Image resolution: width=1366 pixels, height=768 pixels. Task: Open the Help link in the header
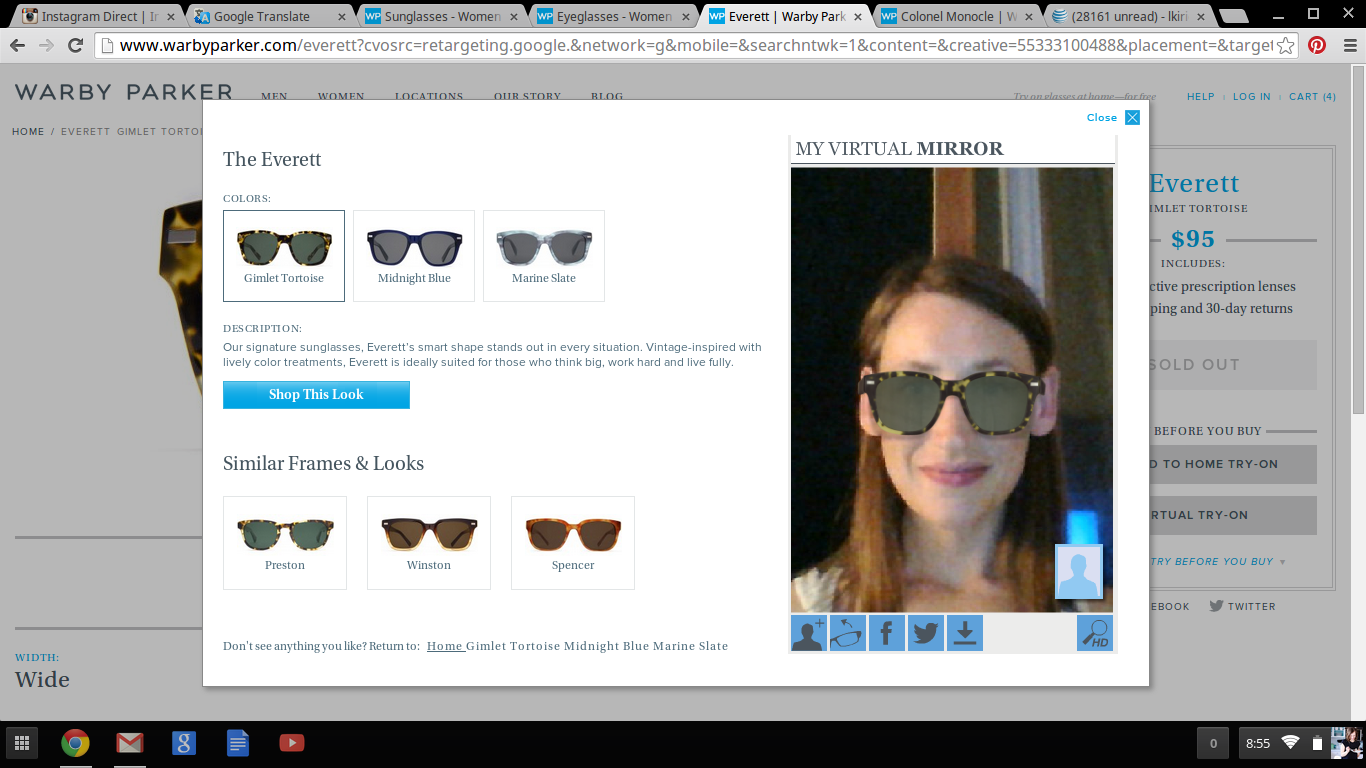(x=1200, y=97)
